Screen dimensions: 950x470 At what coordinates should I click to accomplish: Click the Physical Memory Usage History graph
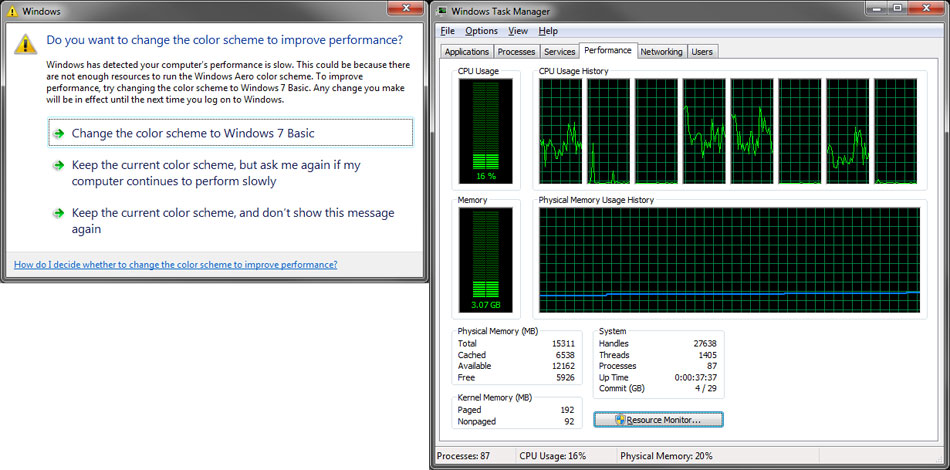729,260
